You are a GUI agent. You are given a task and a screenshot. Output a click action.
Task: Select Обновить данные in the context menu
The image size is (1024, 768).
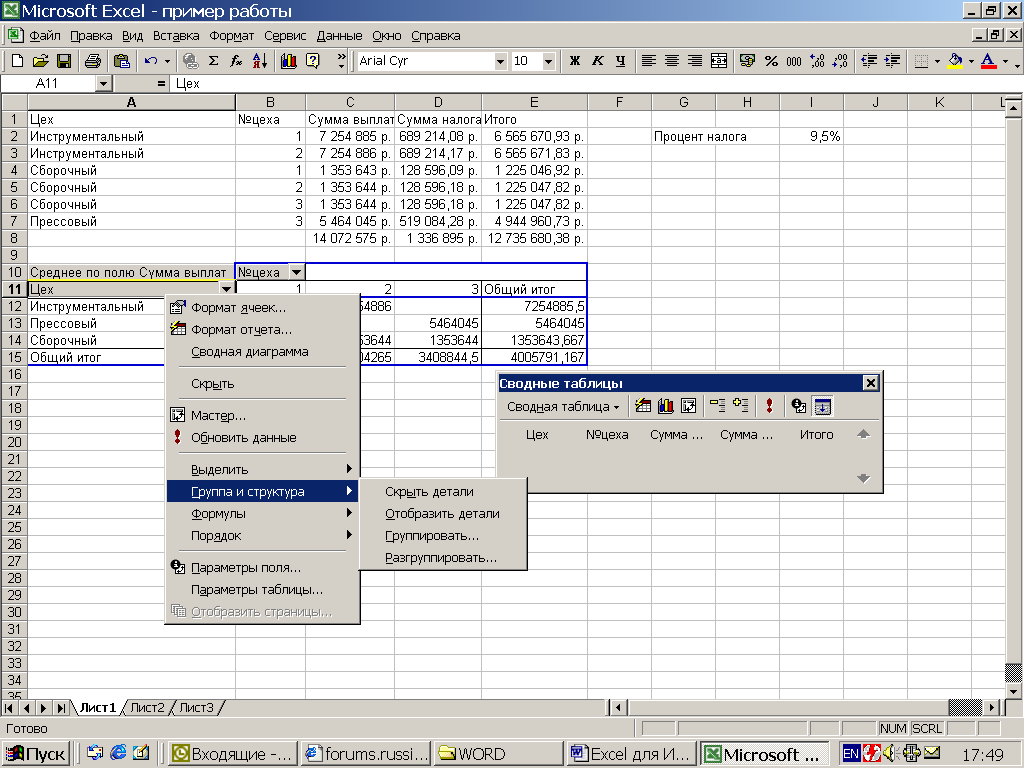click(x=262, y=438)
